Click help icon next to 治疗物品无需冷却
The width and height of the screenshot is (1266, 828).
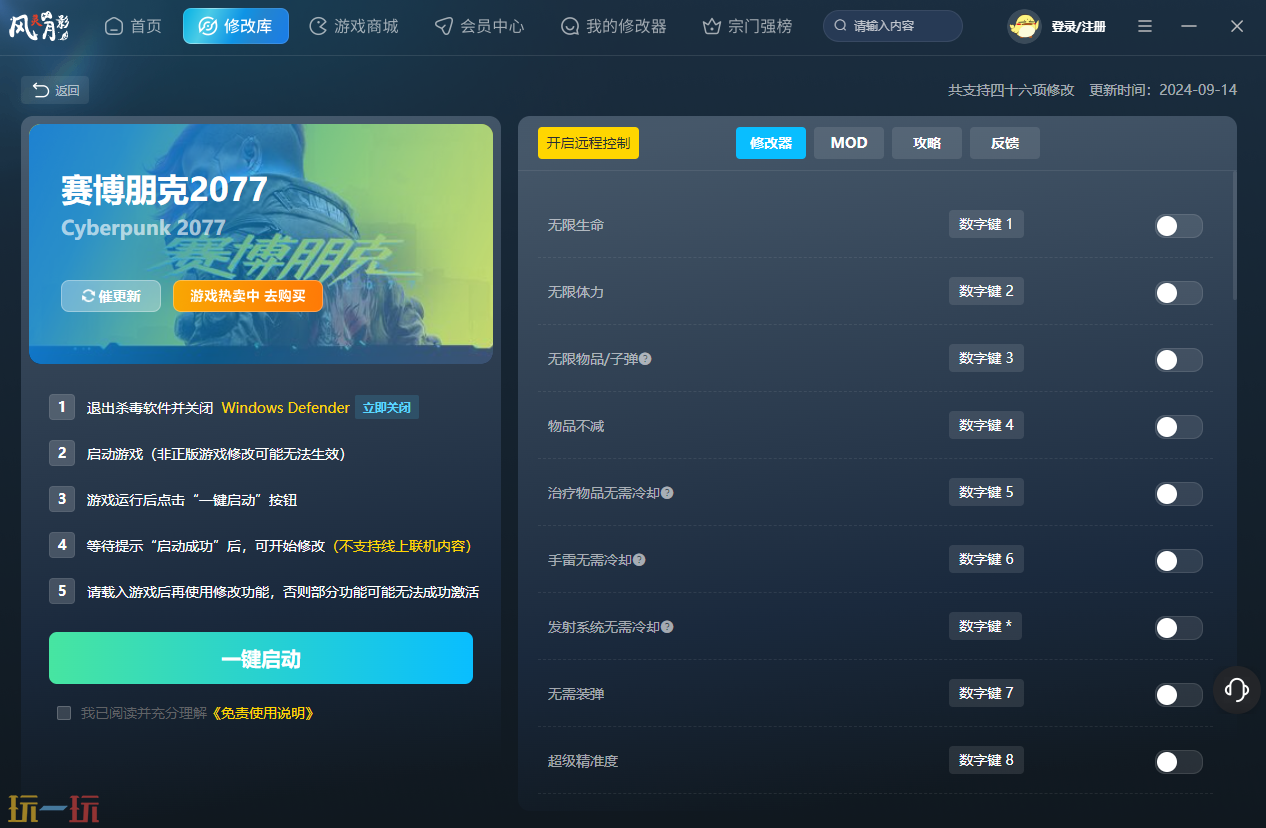click(667, 492)
